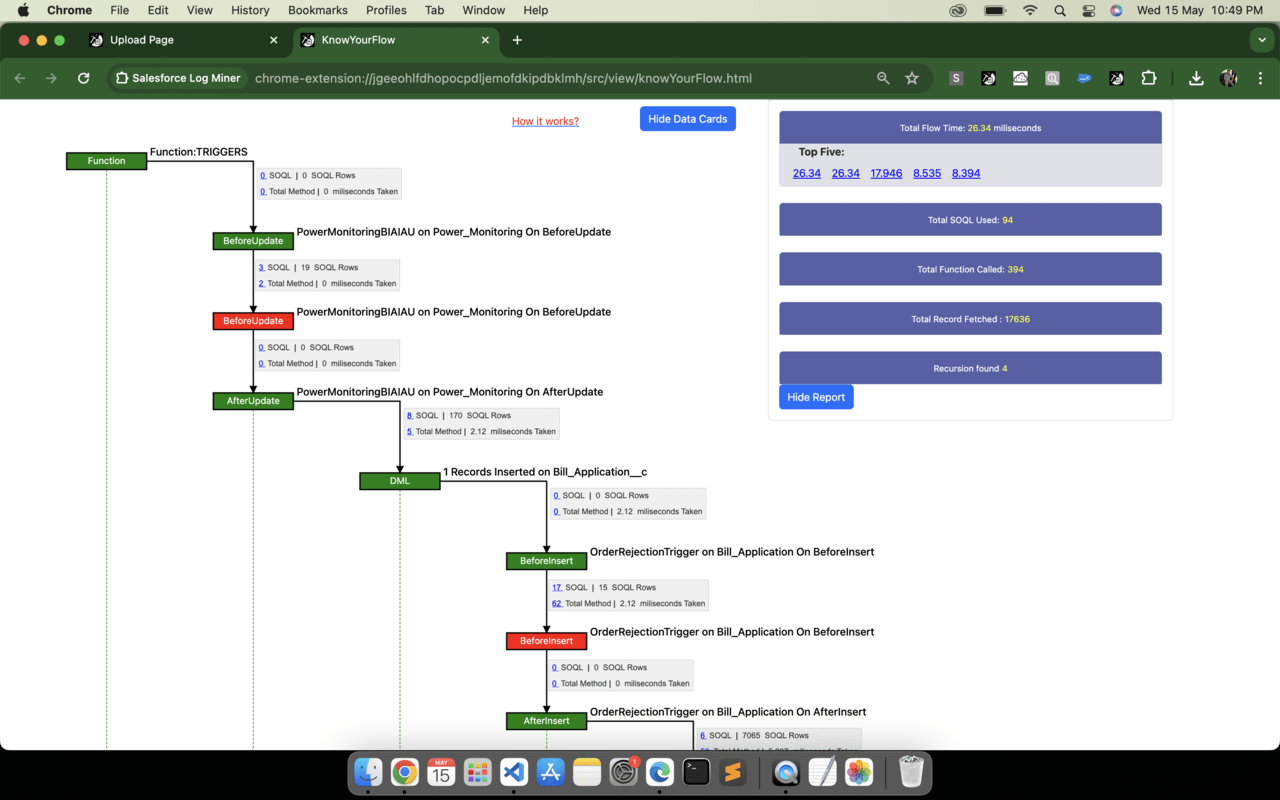
Task: Open the Bookmarks menu in the menu bar
Action: point(317,10)
